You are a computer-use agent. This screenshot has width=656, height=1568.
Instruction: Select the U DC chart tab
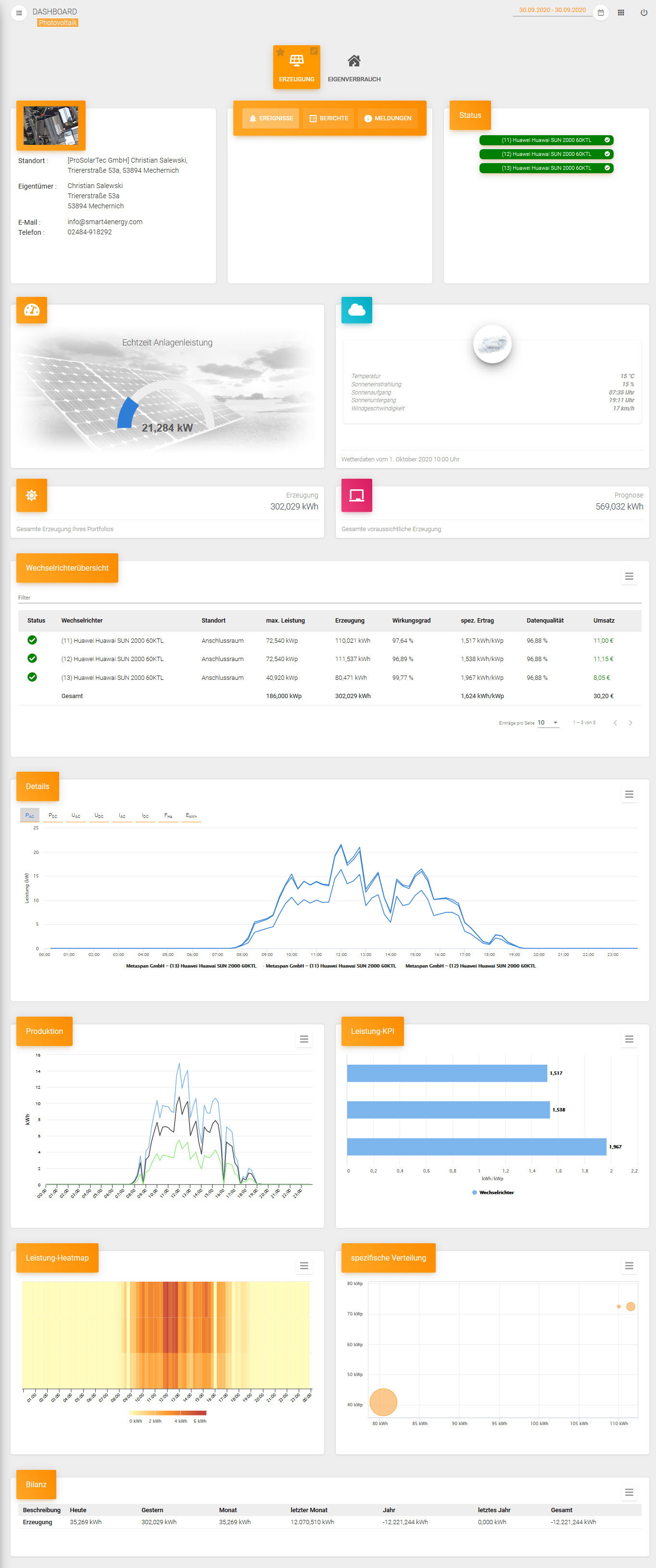coord(99,815)
